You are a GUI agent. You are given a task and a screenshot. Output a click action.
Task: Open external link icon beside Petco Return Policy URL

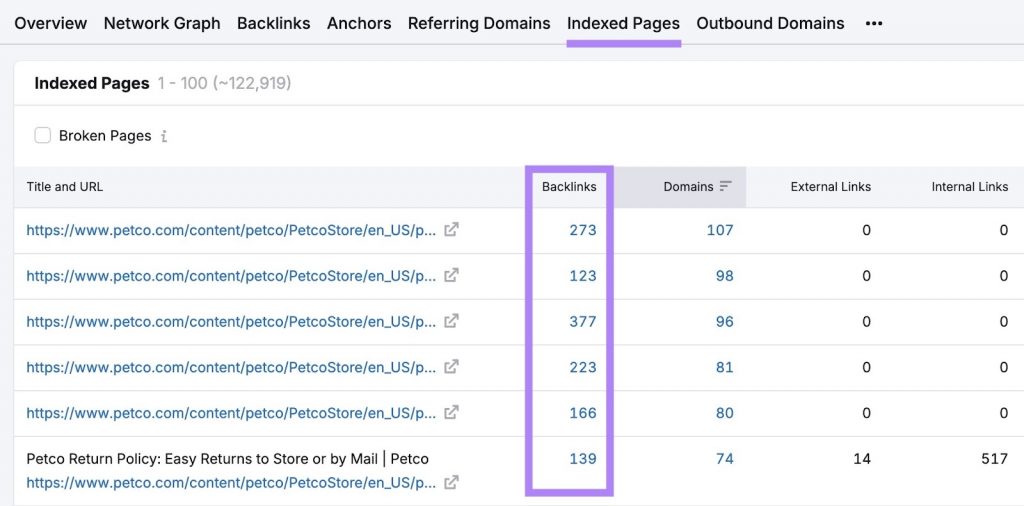pyautogui.click(x=451, y=483)
